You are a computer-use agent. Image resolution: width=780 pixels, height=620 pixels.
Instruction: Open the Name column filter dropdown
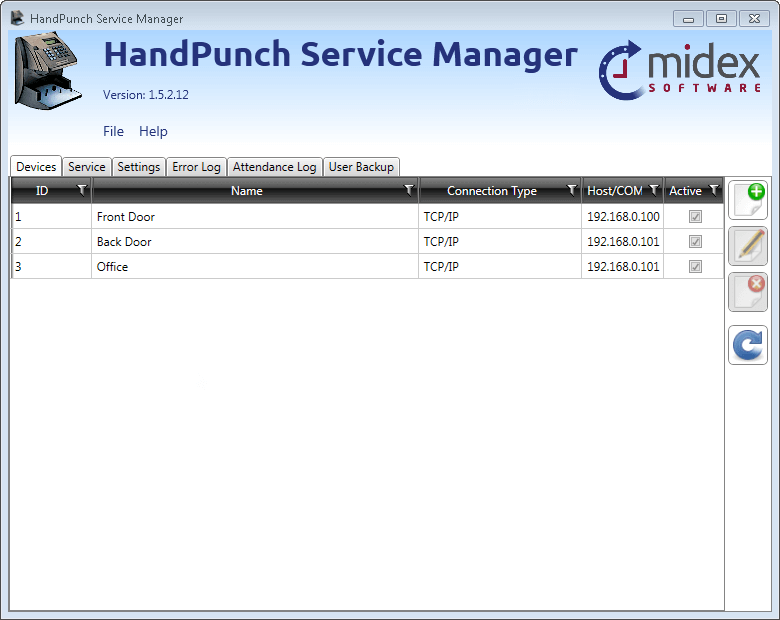coord(408,190)
